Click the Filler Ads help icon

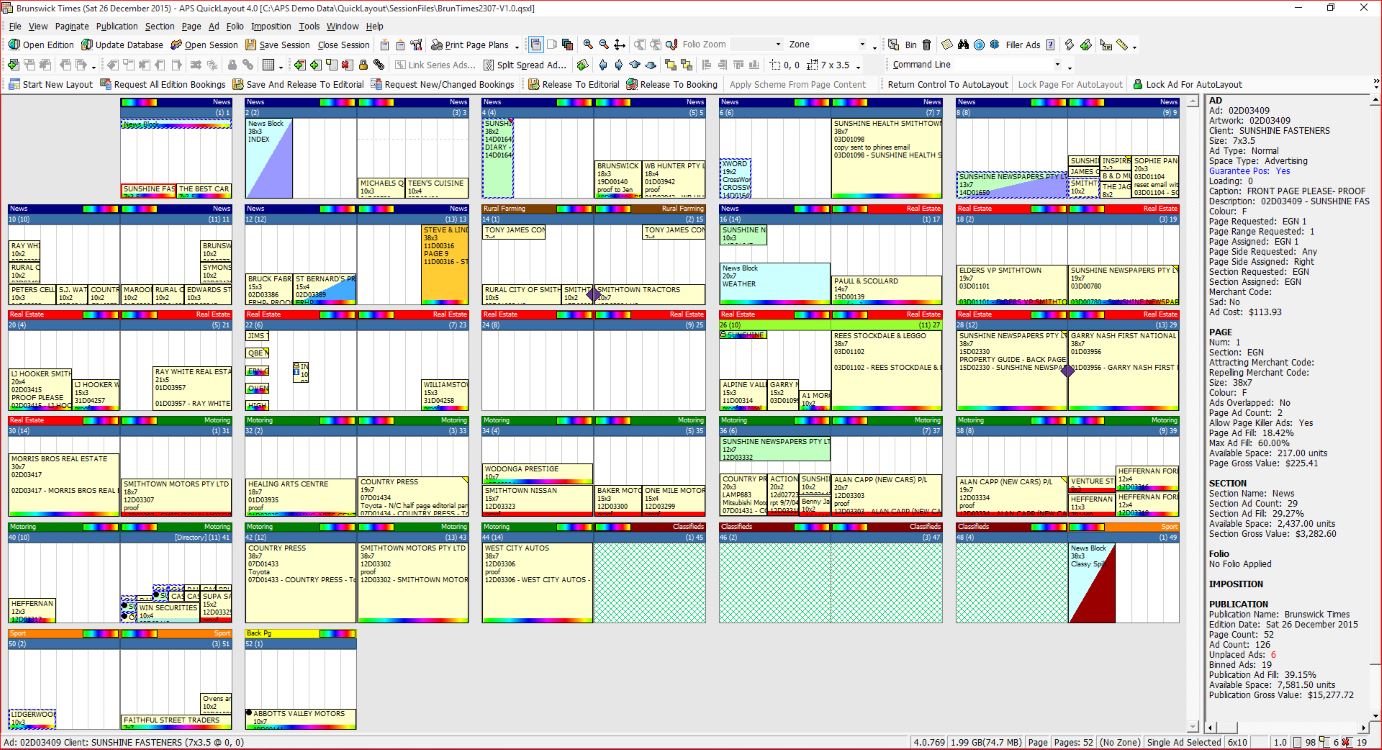pyautogui.click(x=1051, y=45)
